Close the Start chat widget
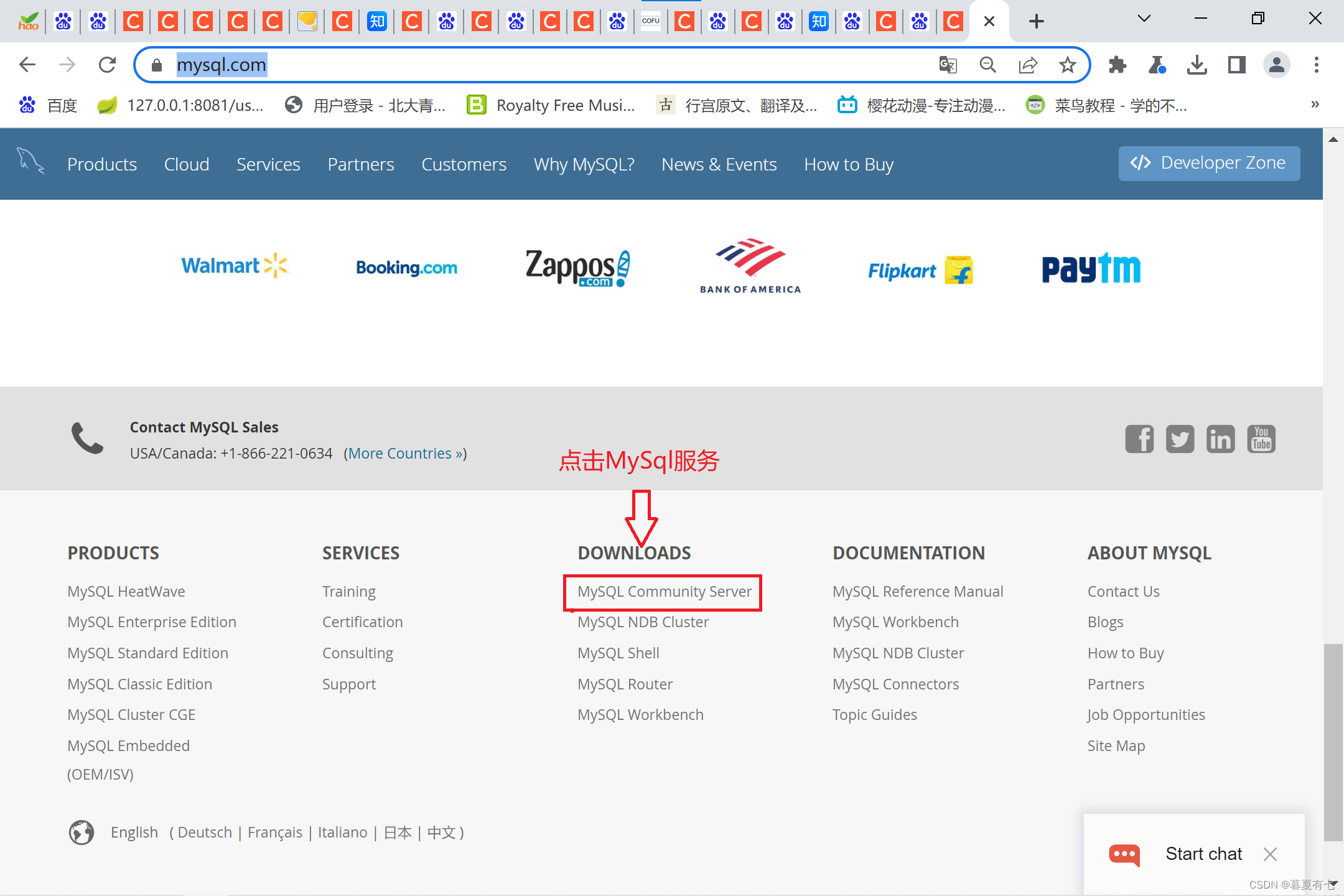The height and width of the screenshot is (896, 1344). click(x=1270, y=854)
